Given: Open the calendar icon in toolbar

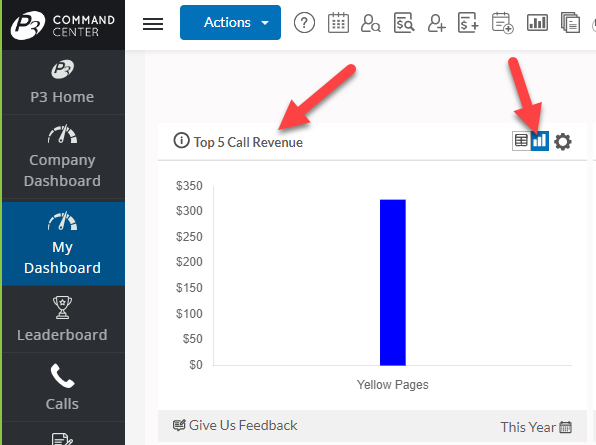Looking at the screenshot, I should 338,23.
